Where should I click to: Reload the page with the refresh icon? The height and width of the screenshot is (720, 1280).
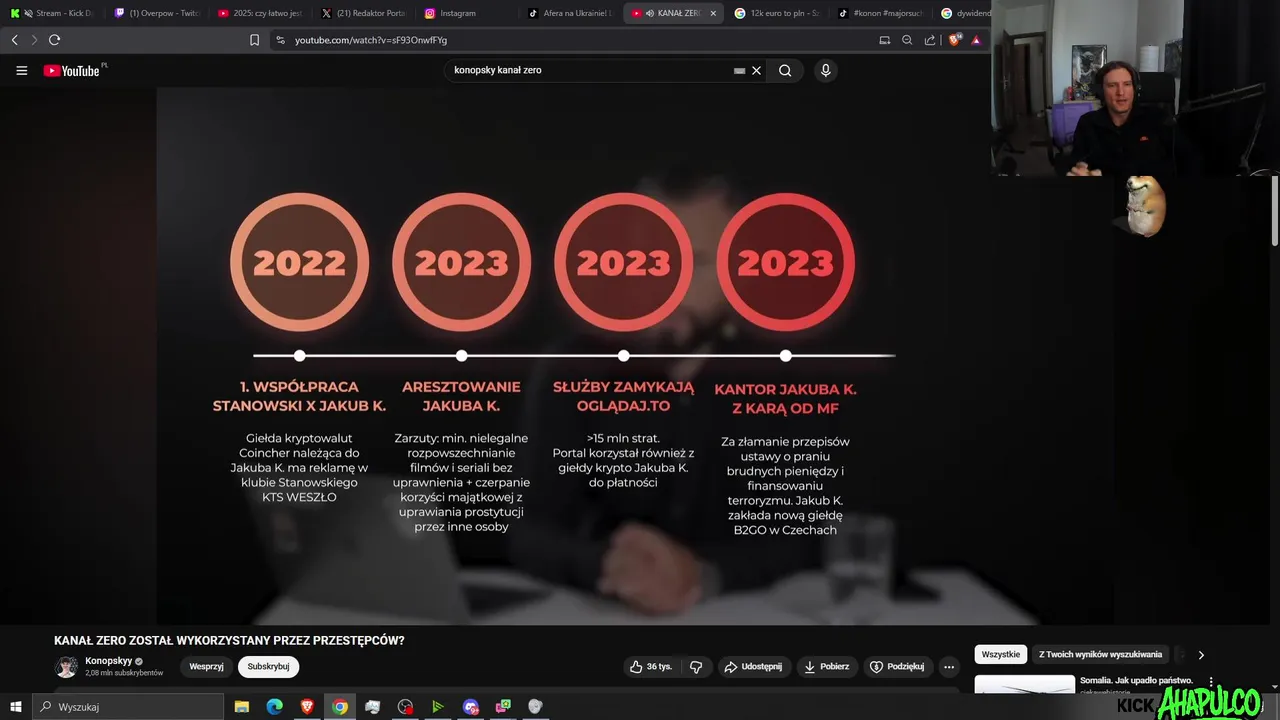54,40
